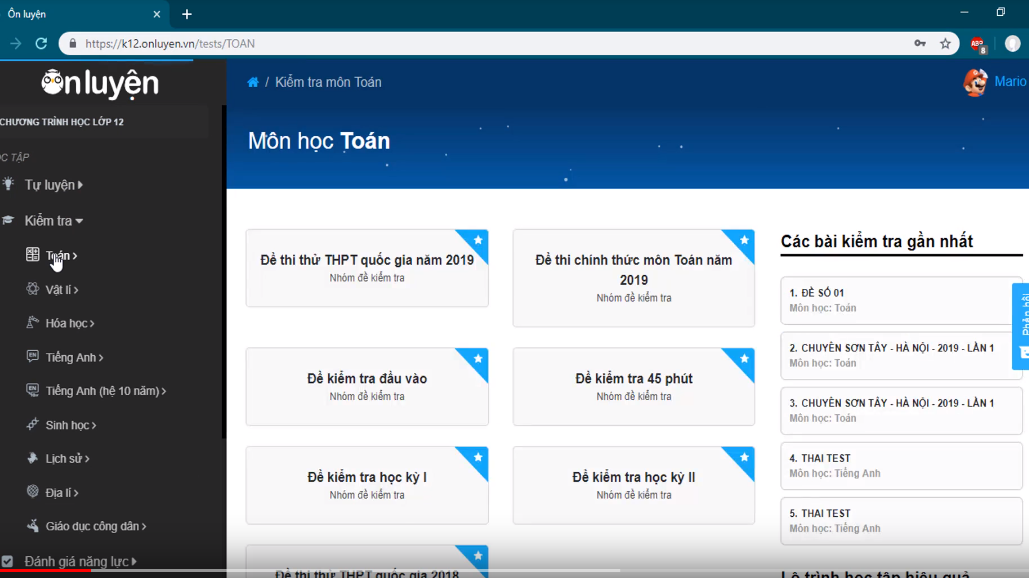Expand Đánh giá năng lực section

[80, 562]
